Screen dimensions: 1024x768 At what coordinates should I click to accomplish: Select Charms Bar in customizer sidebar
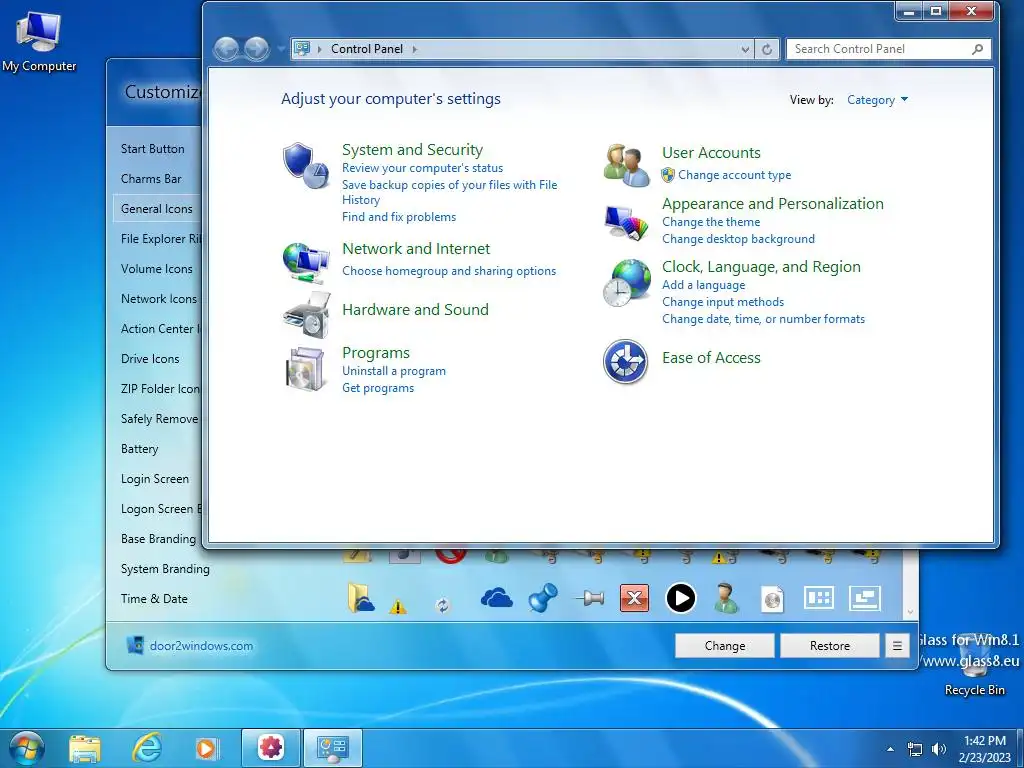tap(151, 179)
